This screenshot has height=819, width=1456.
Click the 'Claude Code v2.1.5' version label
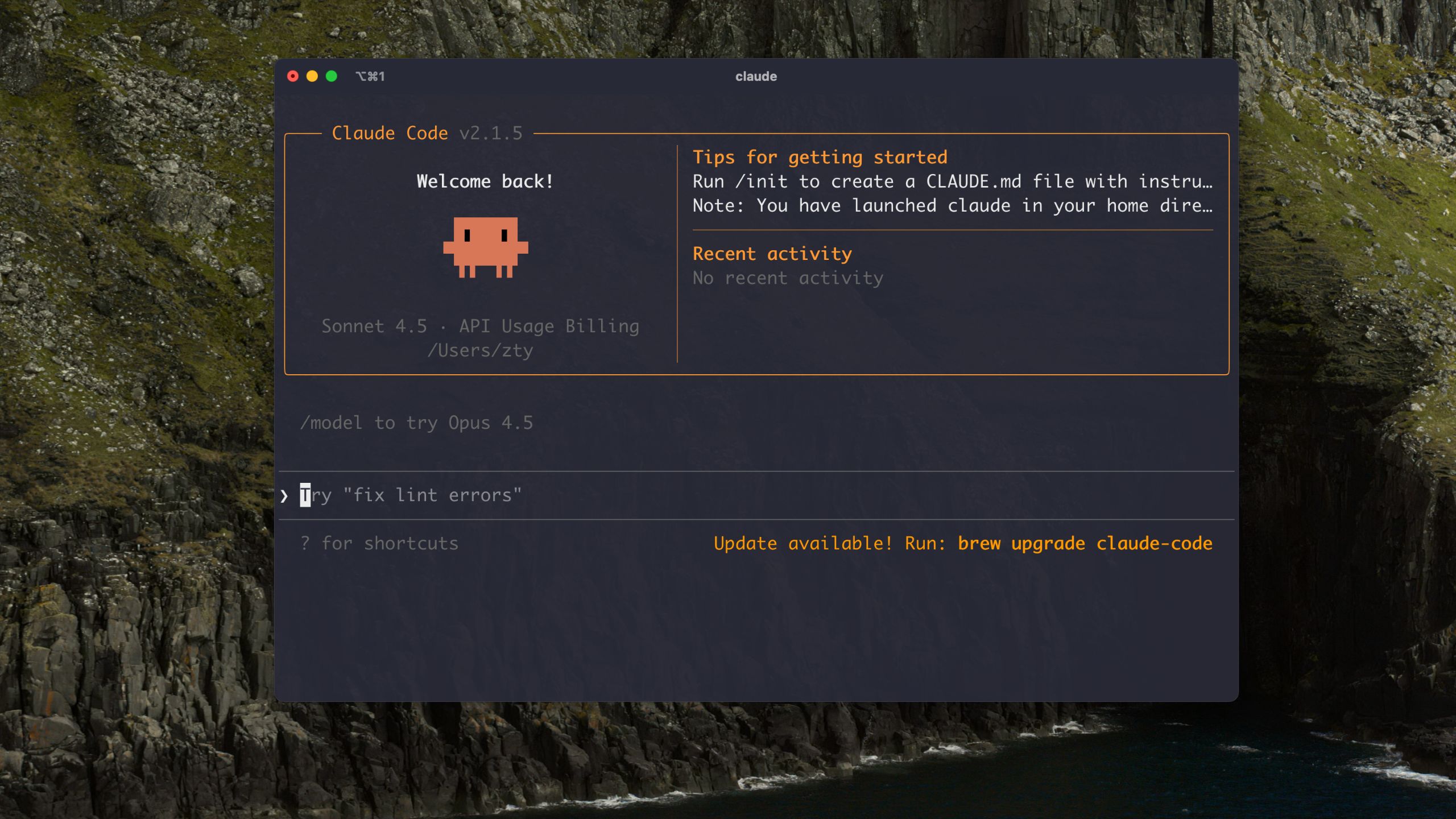pos(427,133)
